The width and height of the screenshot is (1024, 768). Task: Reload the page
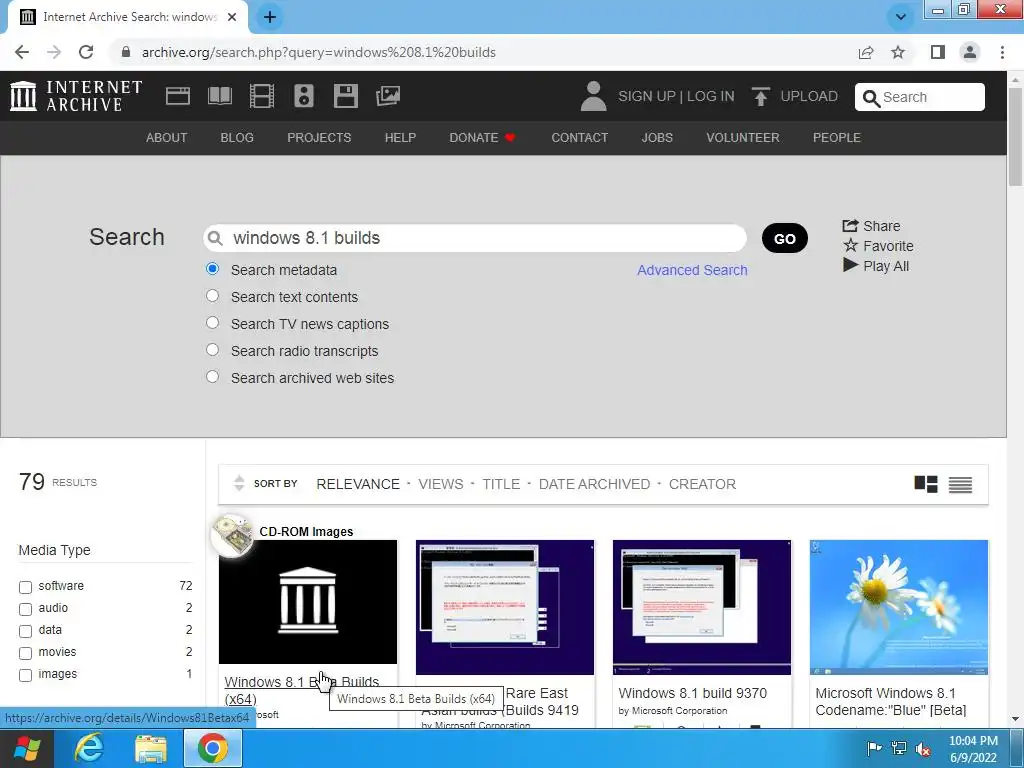click(86, 52)
